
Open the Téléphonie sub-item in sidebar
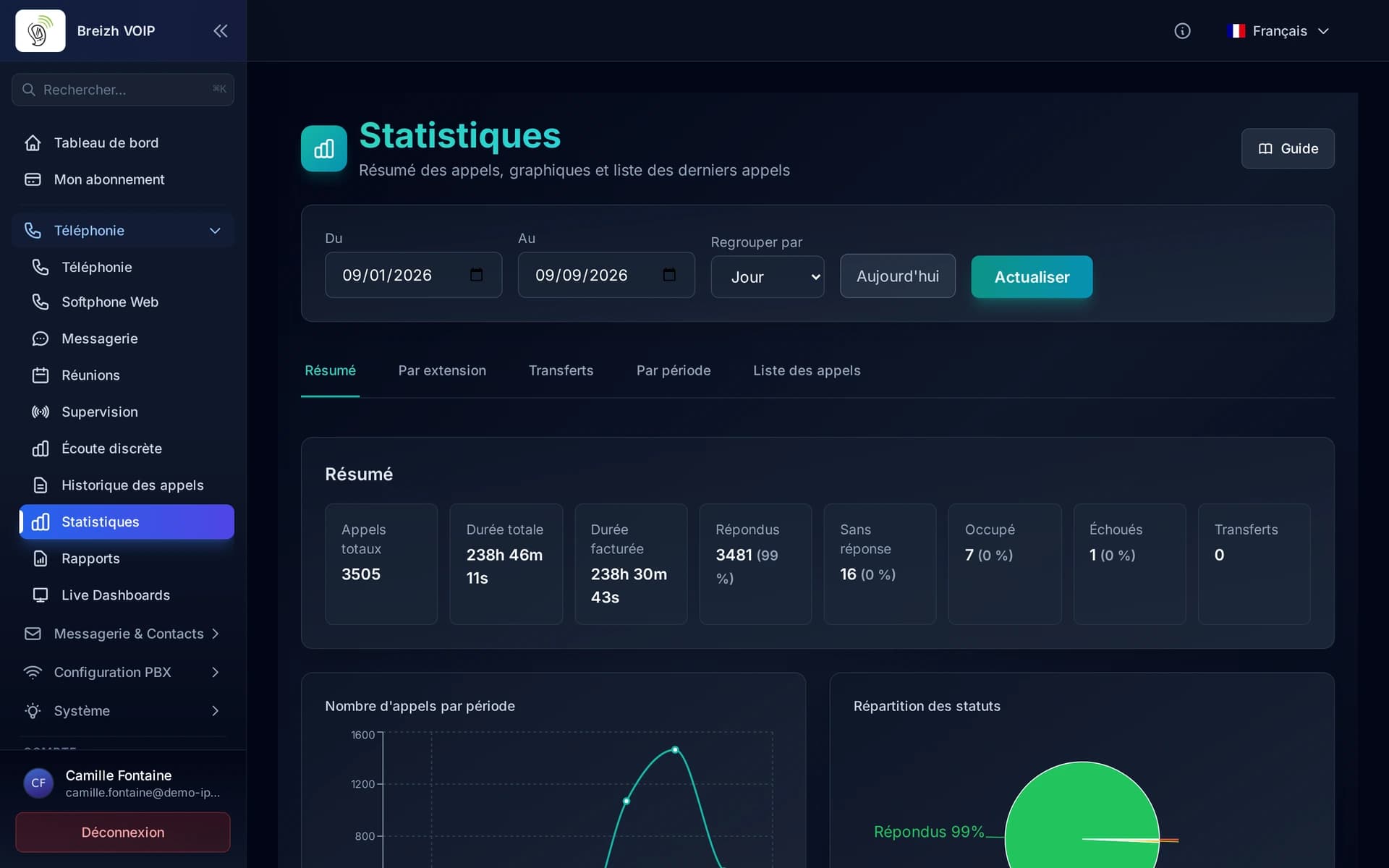coord(127,267)
